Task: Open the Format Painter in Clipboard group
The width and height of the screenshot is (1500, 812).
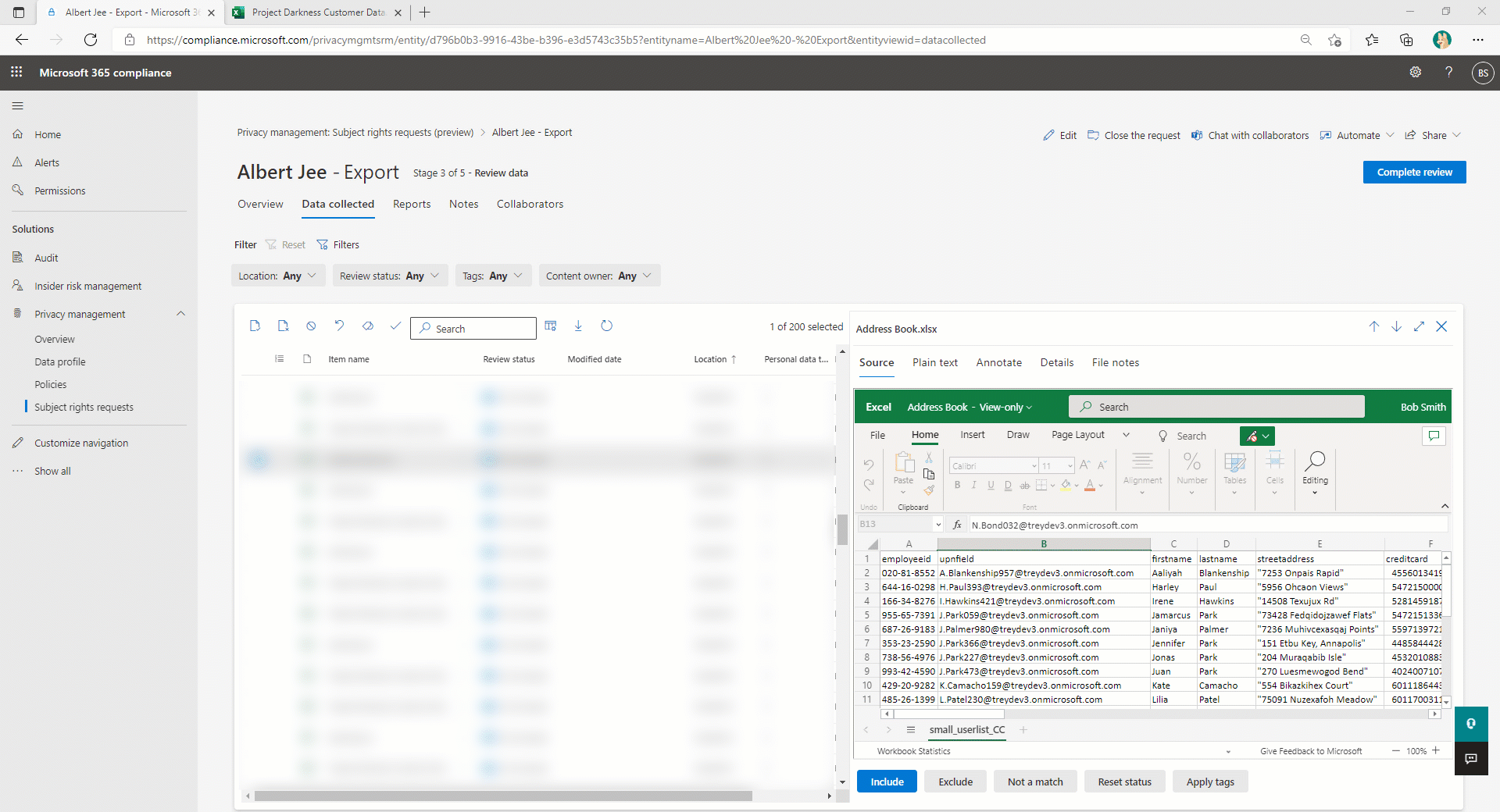Action: (930, 492)
